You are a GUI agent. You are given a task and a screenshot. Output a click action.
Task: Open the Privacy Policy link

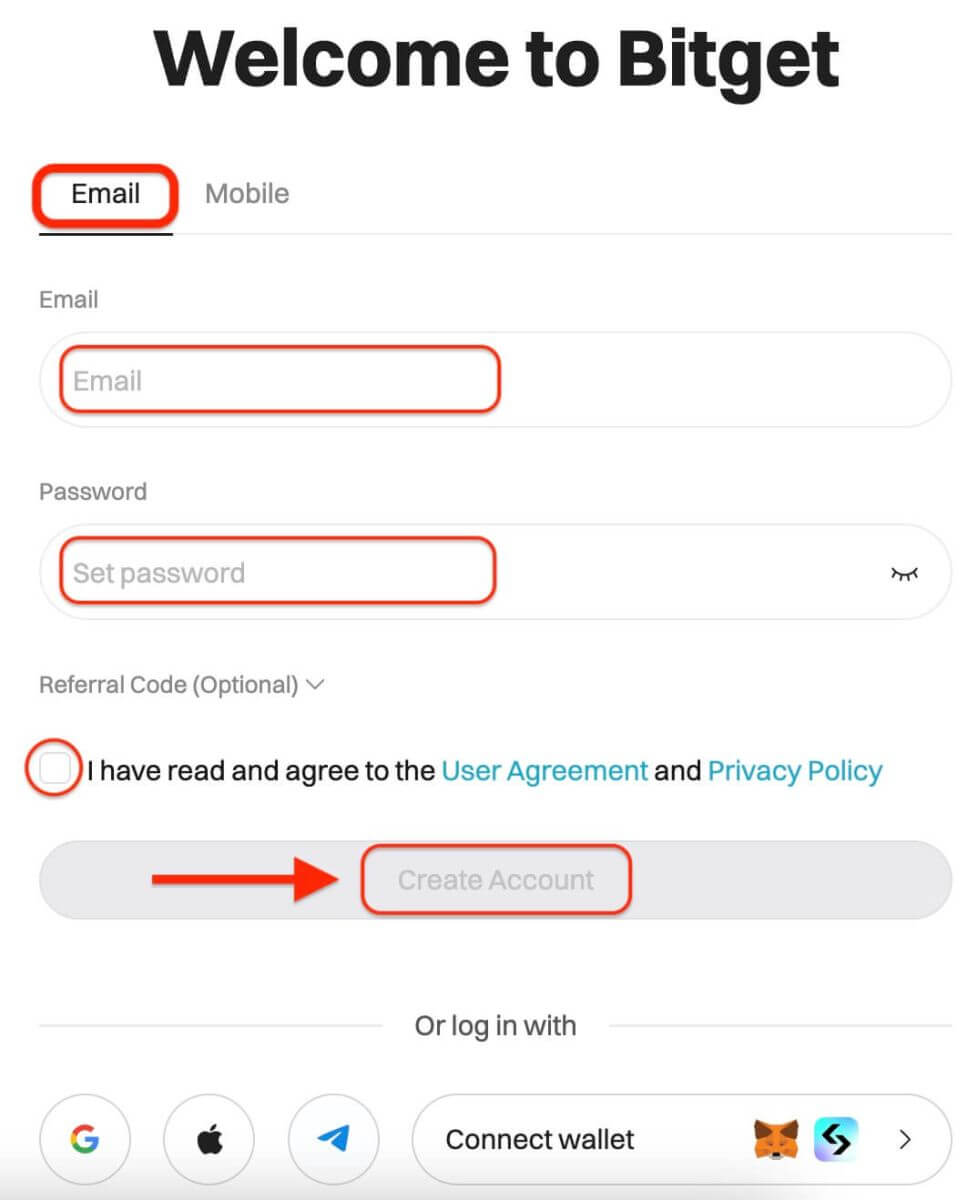[795, 771]
